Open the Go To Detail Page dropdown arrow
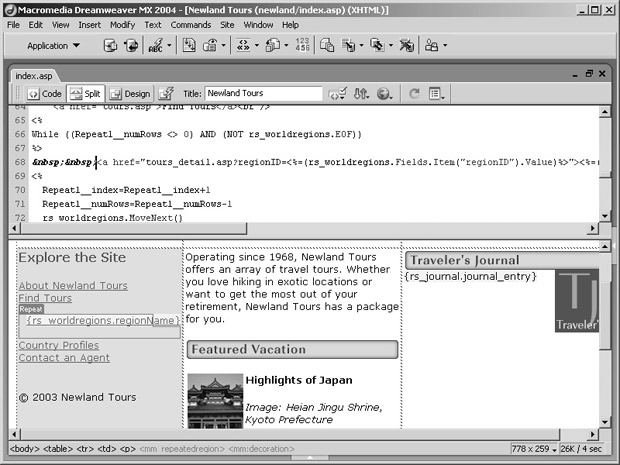Screen dimensions: 620x465 click(286, 45)
